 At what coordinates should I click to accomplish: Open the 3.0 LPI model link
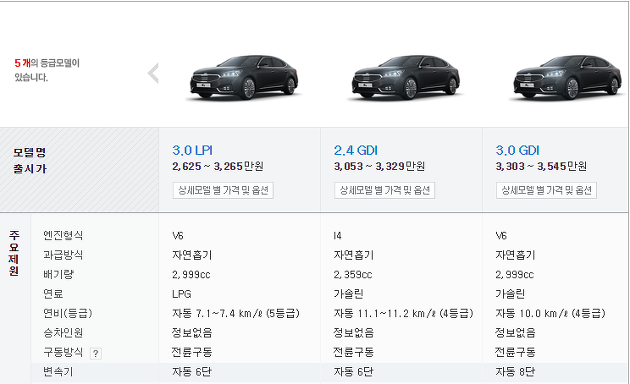coord(192,150)
